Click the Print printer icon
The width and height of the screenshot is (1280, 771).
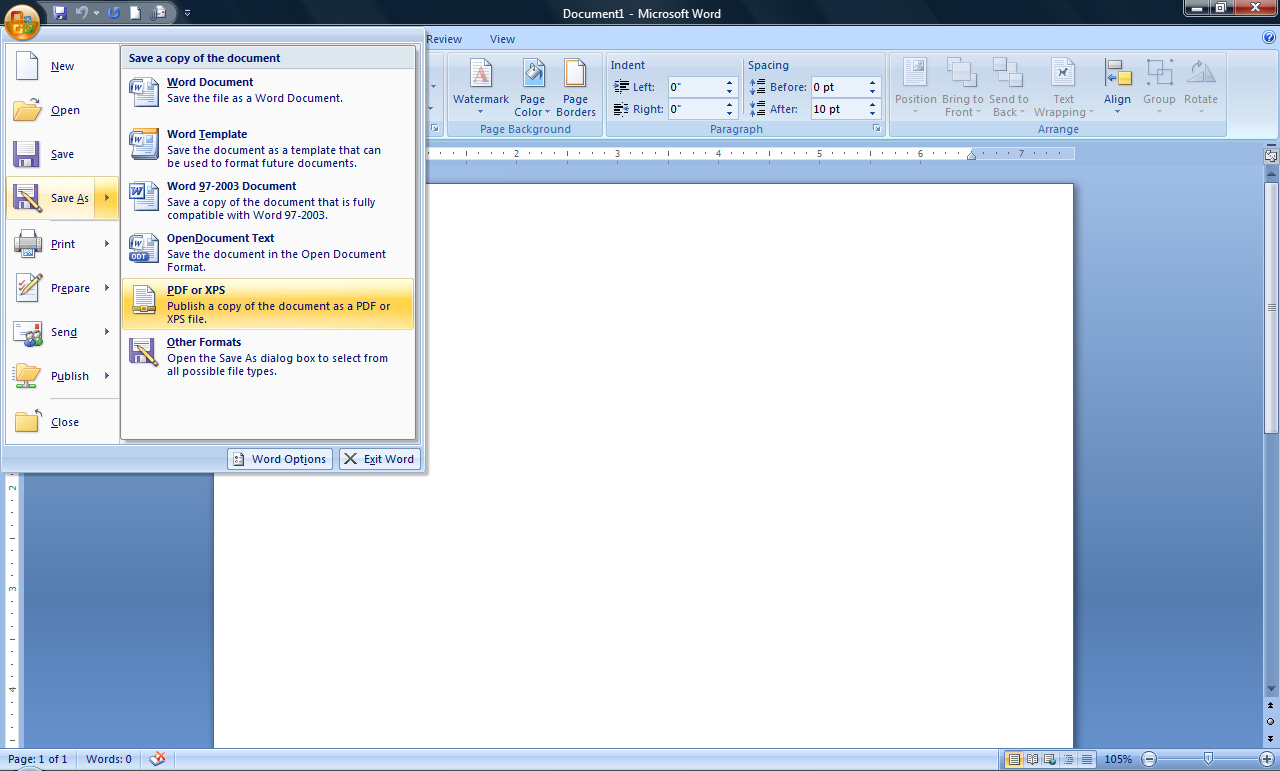point(27,244)
